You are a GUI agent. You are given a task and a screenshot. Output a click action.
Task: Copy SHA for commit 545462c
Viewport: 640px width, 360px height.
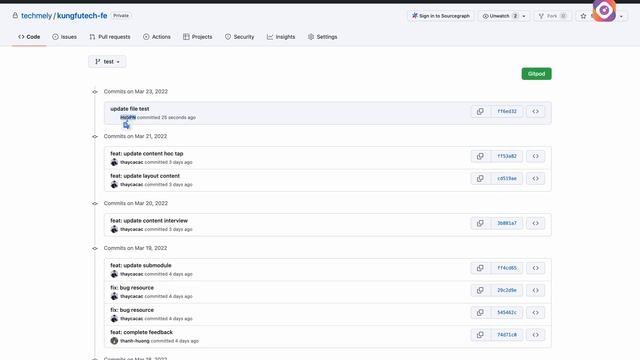[480, 313]
